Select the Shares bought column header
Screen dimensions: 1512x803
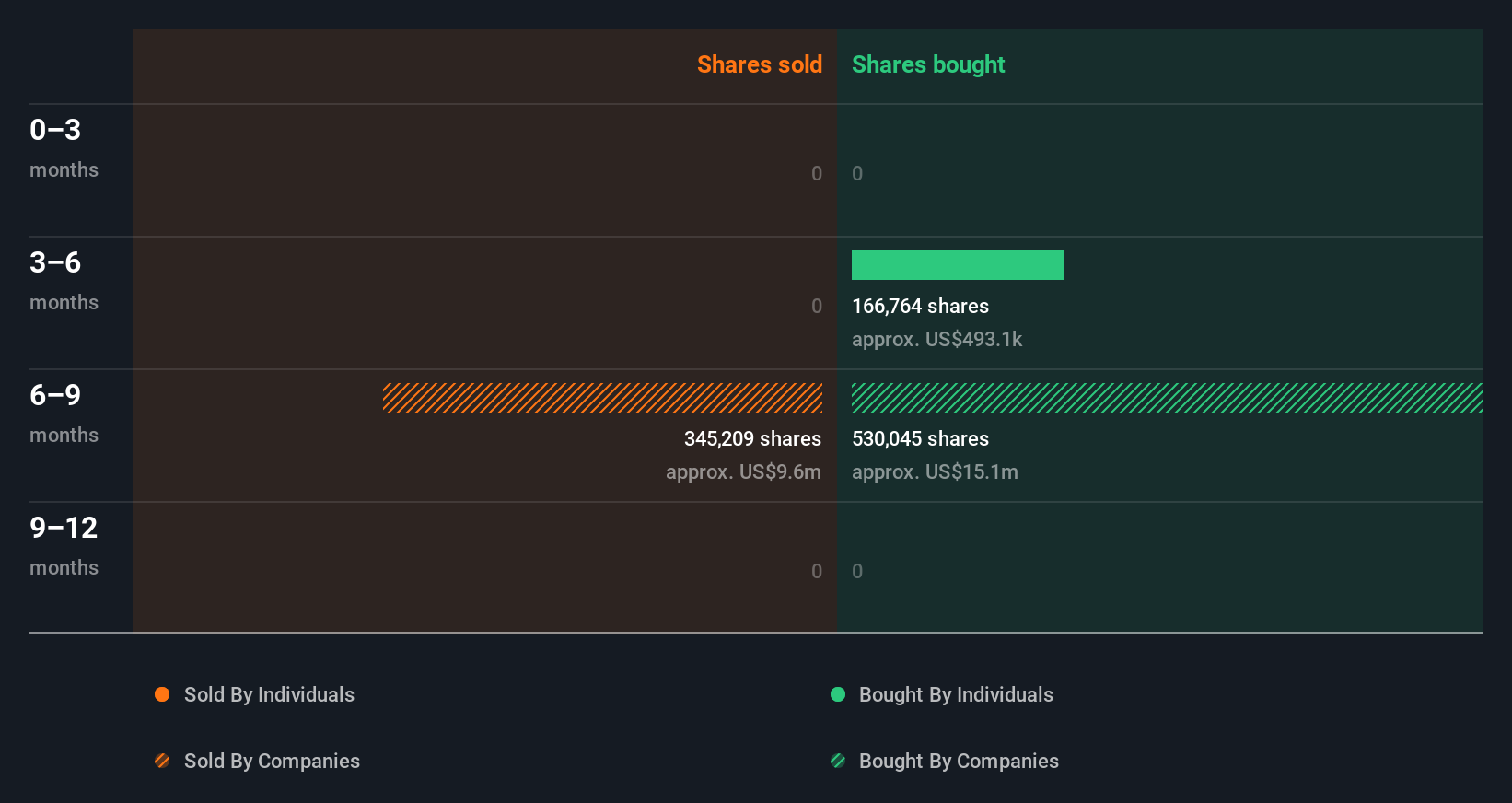pyautogui.click(x=928, y=64)
